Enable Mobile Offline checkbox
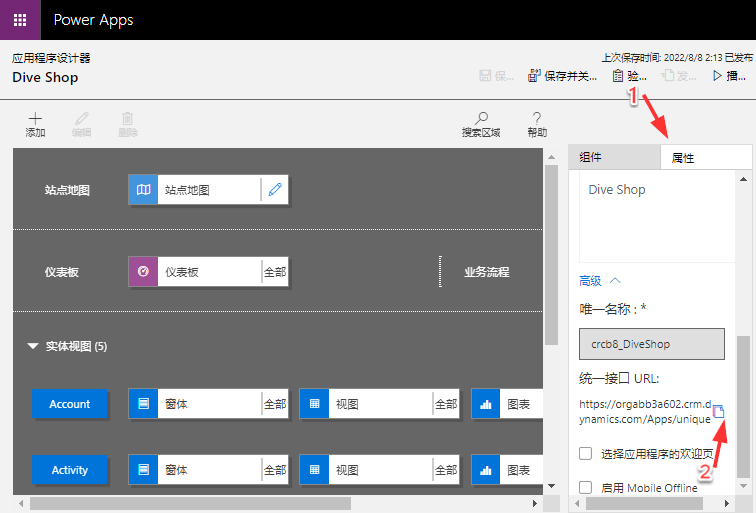Screen dimensions: 756x513 tap(585, 487)
